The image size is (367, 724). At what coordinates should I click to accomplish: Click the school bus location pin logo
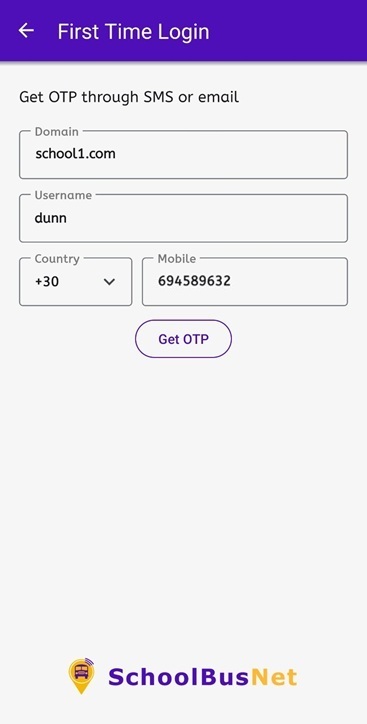coord(81,676)
